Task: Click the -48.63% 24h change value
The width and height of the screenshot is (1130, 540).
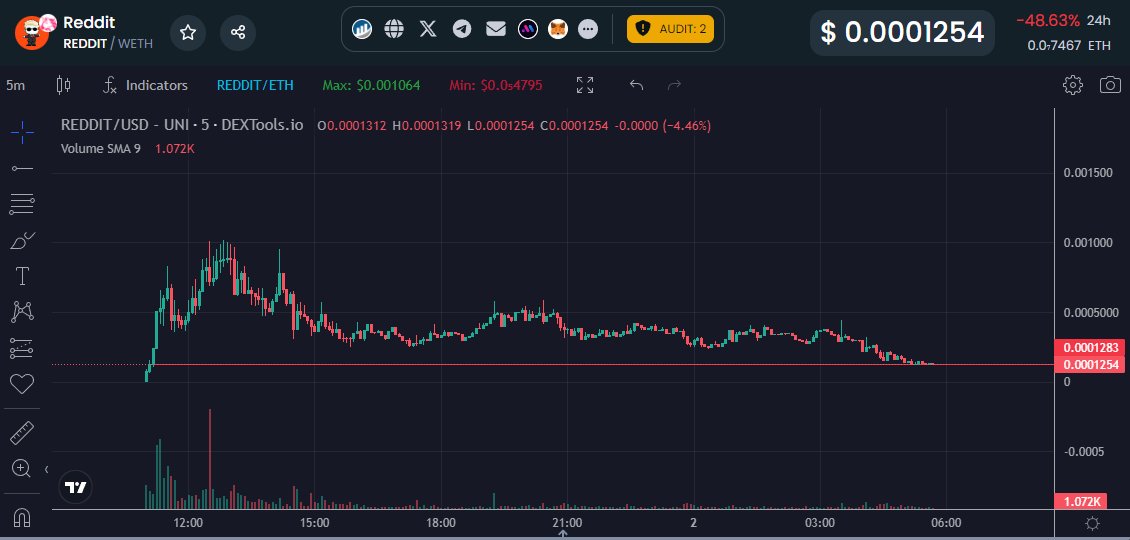Action: tap(1048, 20)
